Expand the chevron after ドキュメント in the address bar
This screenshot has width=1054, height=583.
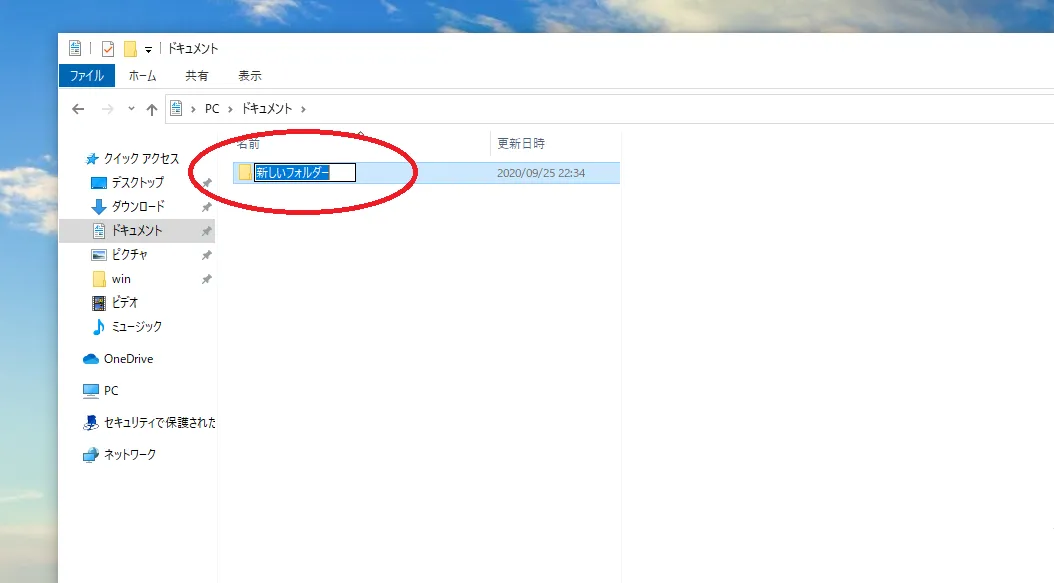303,108
